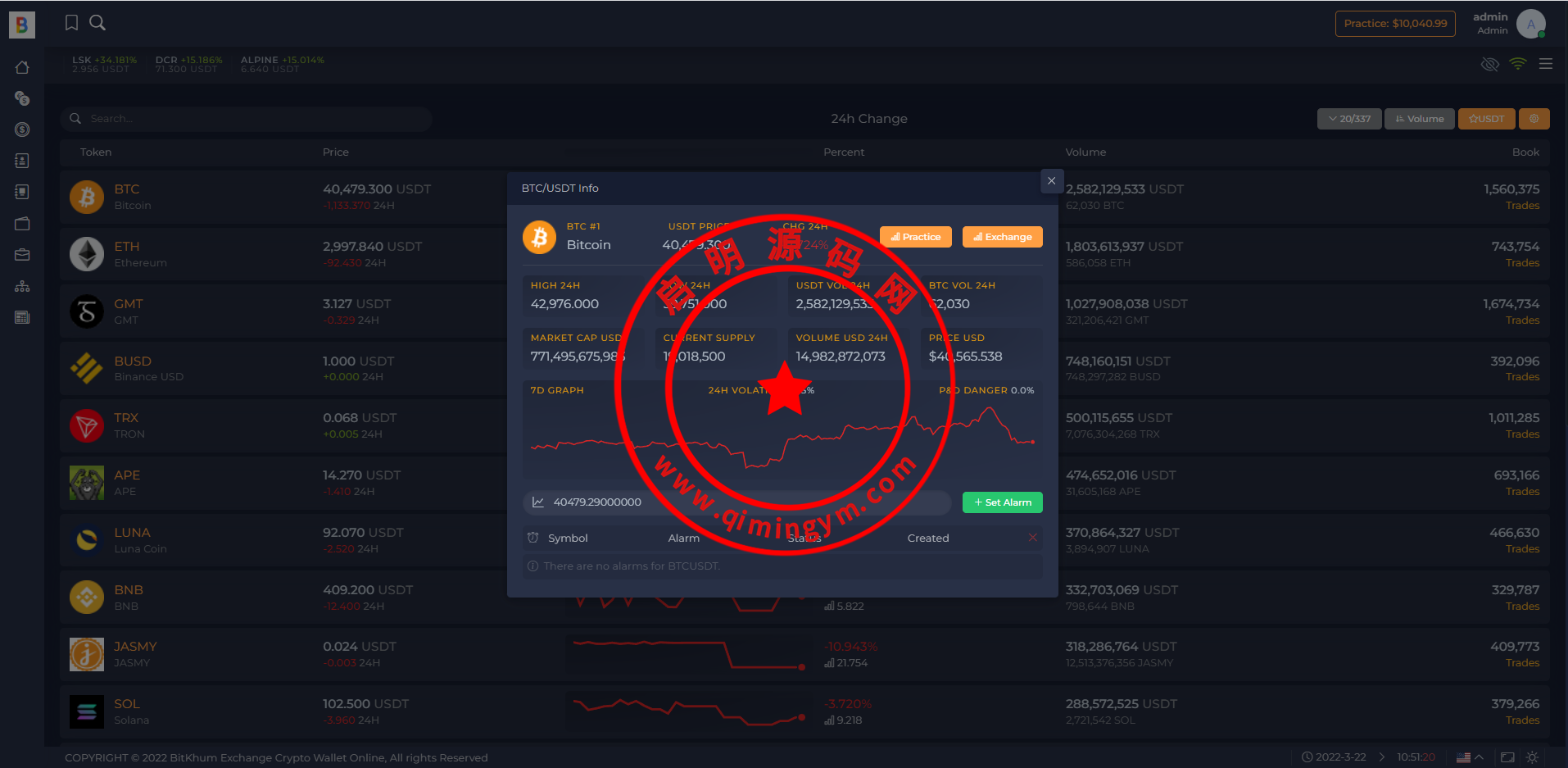Open the calculator icon in sidebar
This screenshot has width=1568, height=768.
(22, 317)
